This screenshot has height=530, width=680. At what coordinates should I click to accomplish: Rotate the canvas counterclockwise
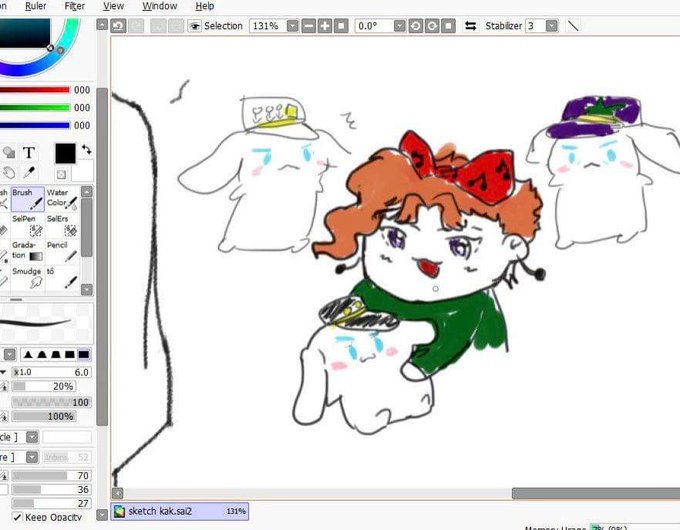pos(415,26)
